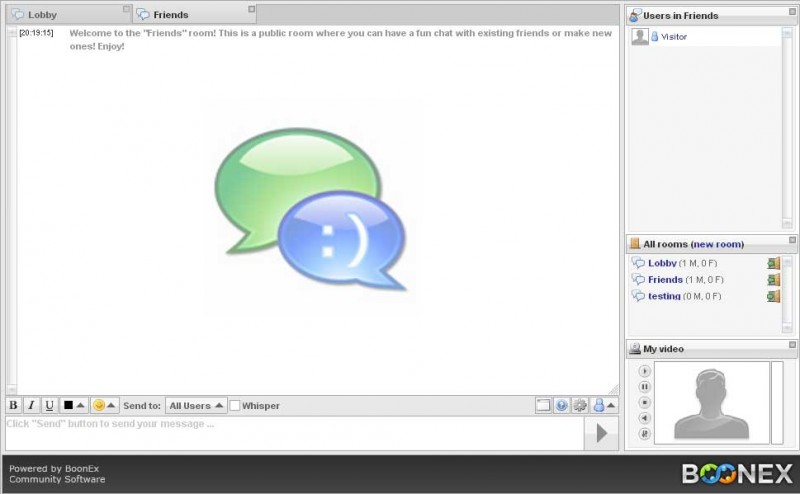Screen dimensions: 800x494
Task: Open the blue help question icon
Action: pyautogui.click(x=562, y=405)
